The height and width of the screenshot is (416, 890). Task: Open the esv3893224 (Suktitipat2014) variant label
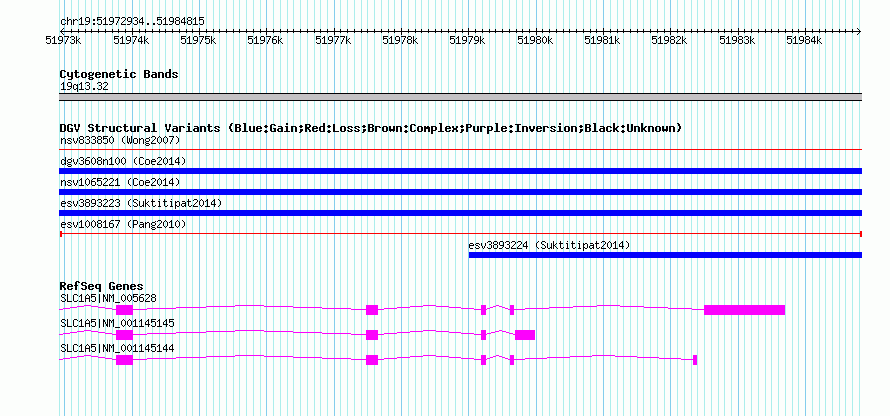click(549, 246)
